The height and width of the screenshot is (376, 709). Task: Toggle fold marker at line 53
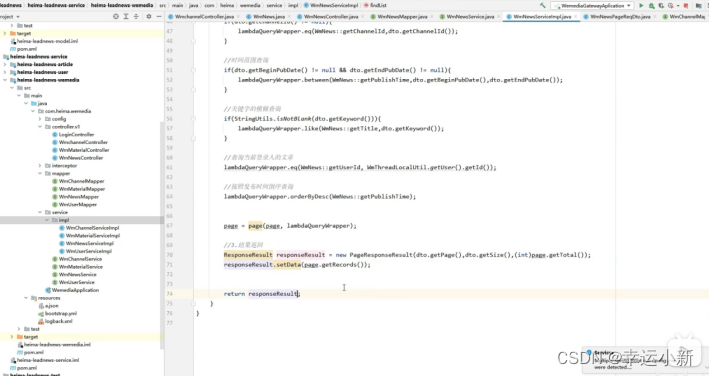(x=194, y=89)
